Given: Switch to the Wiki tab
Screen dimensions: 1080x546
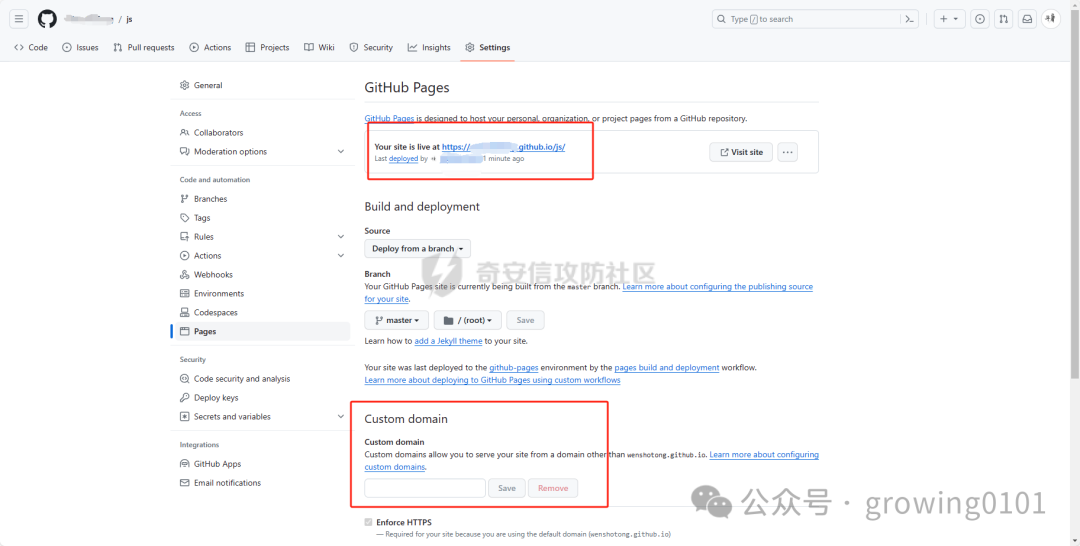Looking at the screenshot, I should [x=320, y=48].
